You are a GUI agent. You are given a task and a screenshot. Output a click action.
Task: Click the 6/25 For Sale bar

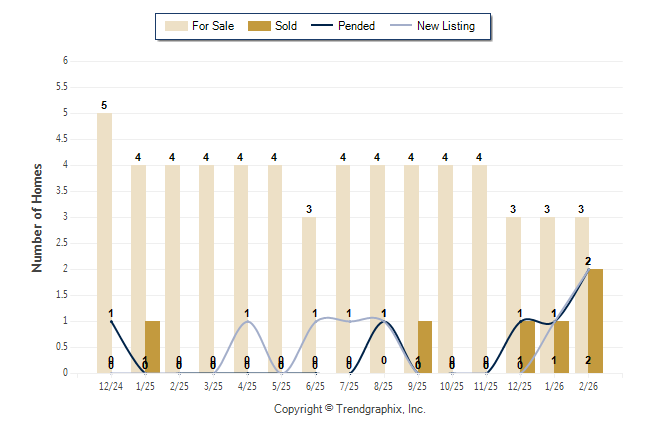(309, 295)
